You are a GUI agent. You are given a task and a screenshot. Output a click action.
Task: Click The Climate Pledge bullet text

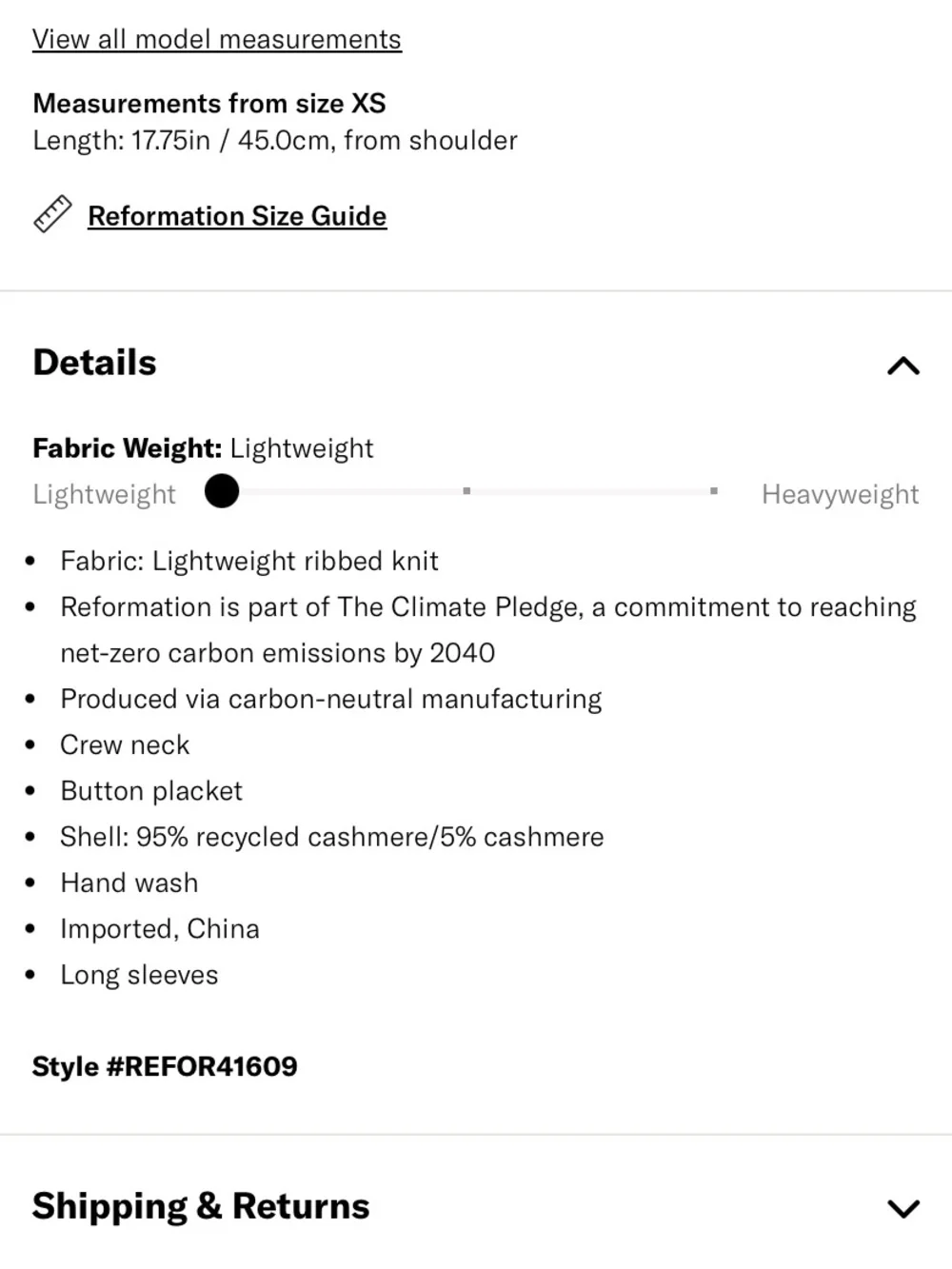tap(488, 630)
